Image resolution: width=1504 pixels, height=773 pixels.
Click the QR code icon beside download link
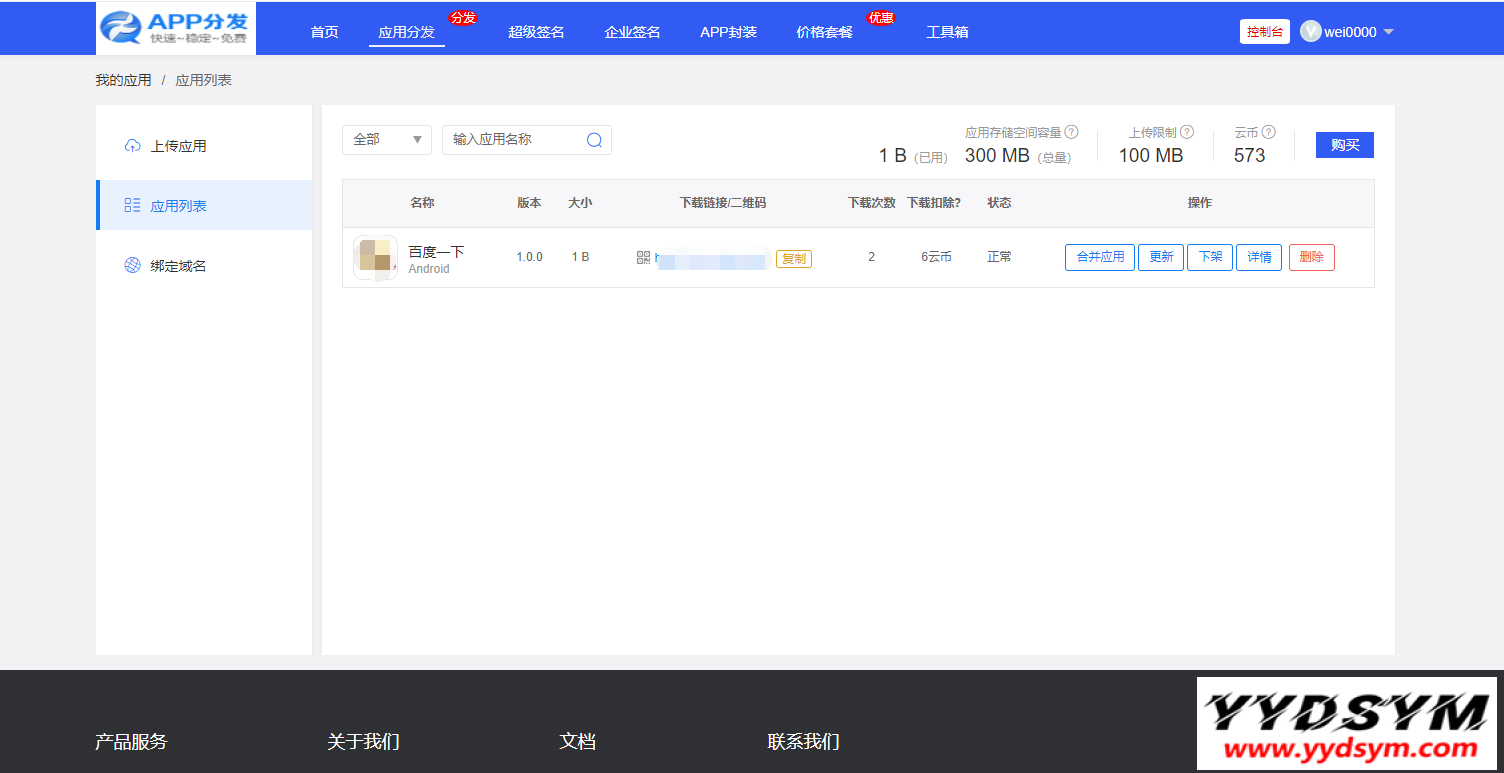pyautogui.click(x=643, y=258)
